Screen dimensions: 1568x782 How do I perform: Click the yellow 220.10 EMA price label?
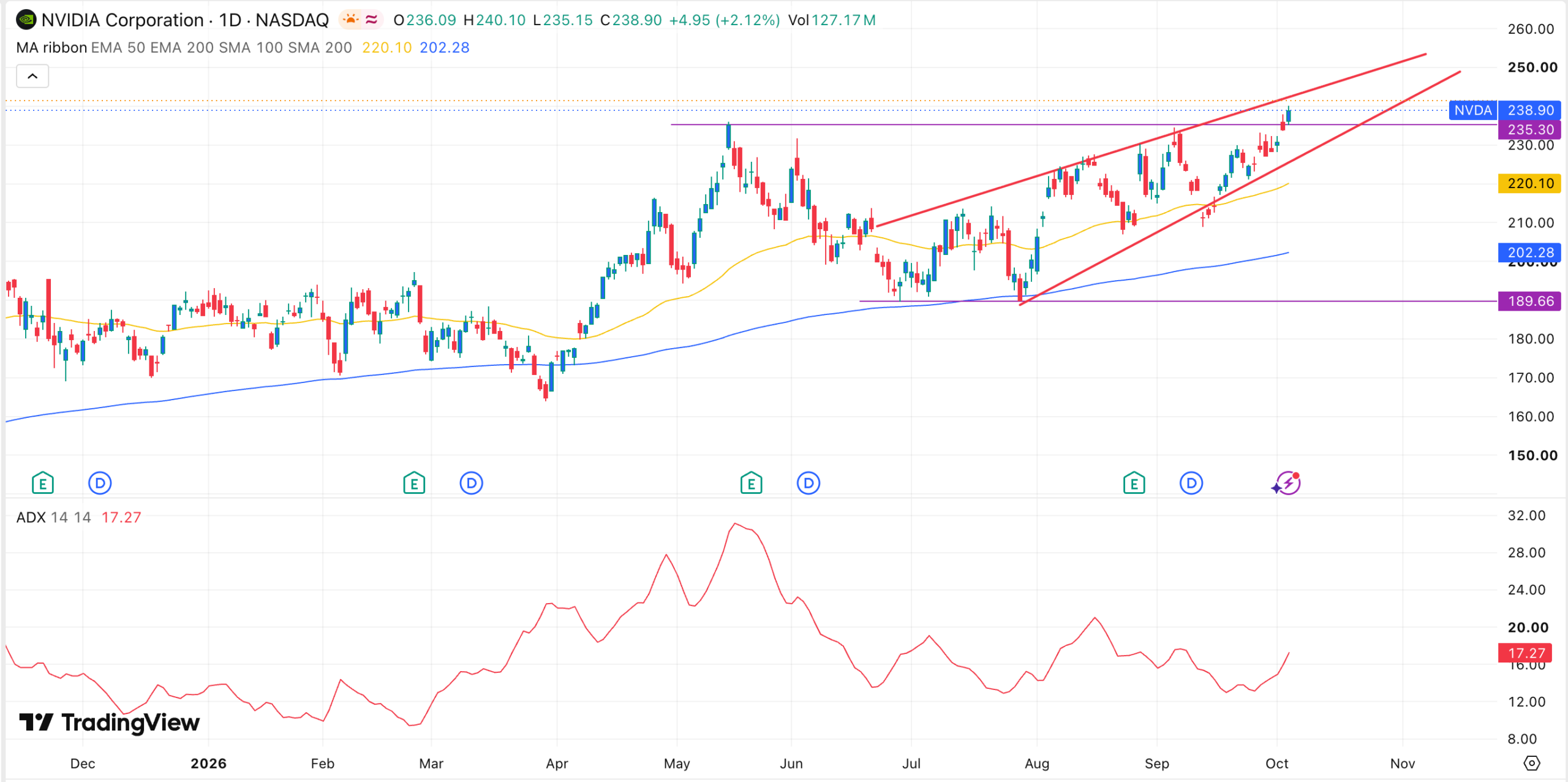(1529, 183)
